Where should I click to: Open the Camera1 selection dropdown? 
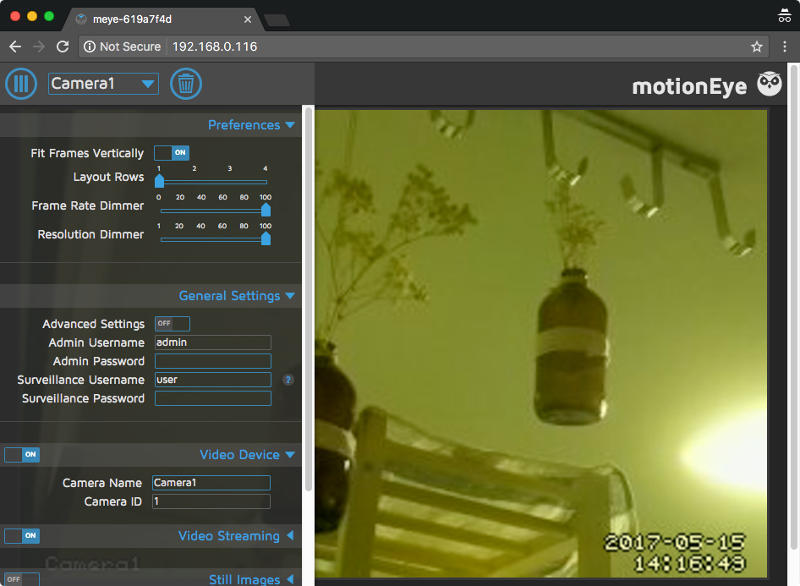click(x=103, y=84)
